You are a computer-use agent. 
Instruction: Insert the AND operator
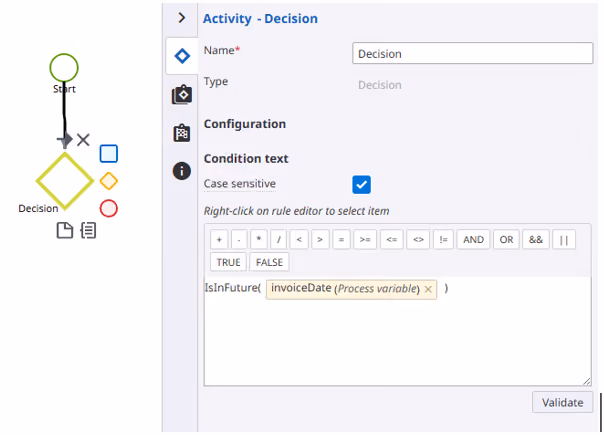(473, 240)
